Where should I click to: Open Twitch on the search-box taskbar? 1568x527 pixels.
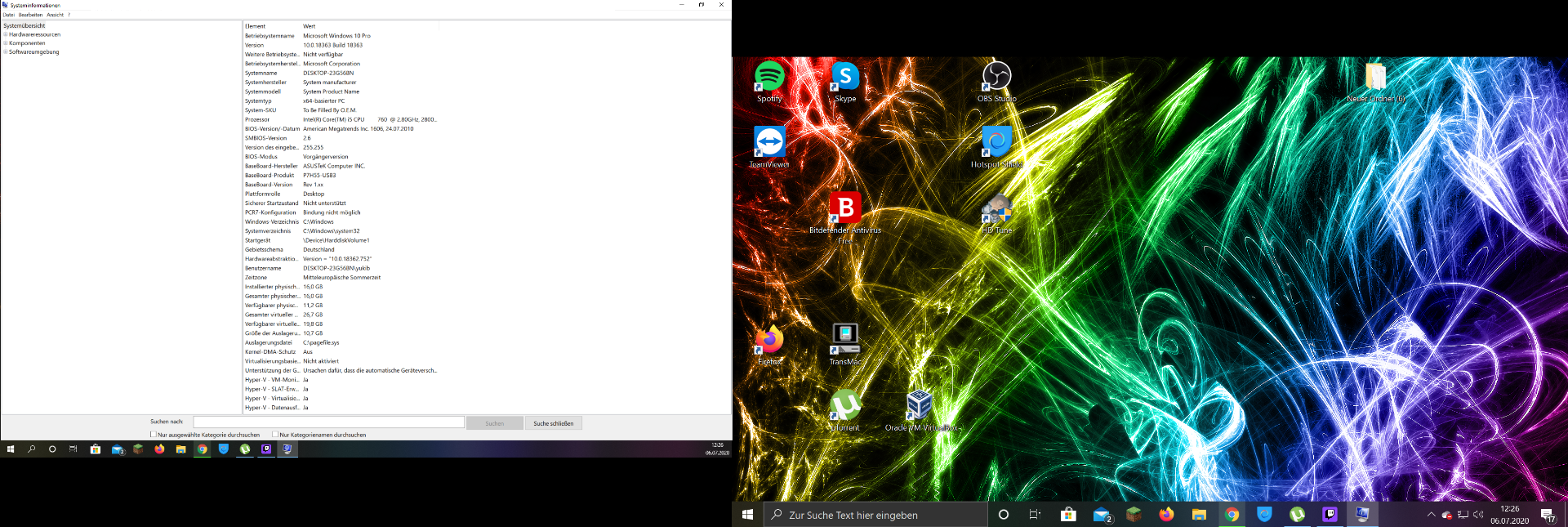pyautogui.click(x=1330, y=515)
